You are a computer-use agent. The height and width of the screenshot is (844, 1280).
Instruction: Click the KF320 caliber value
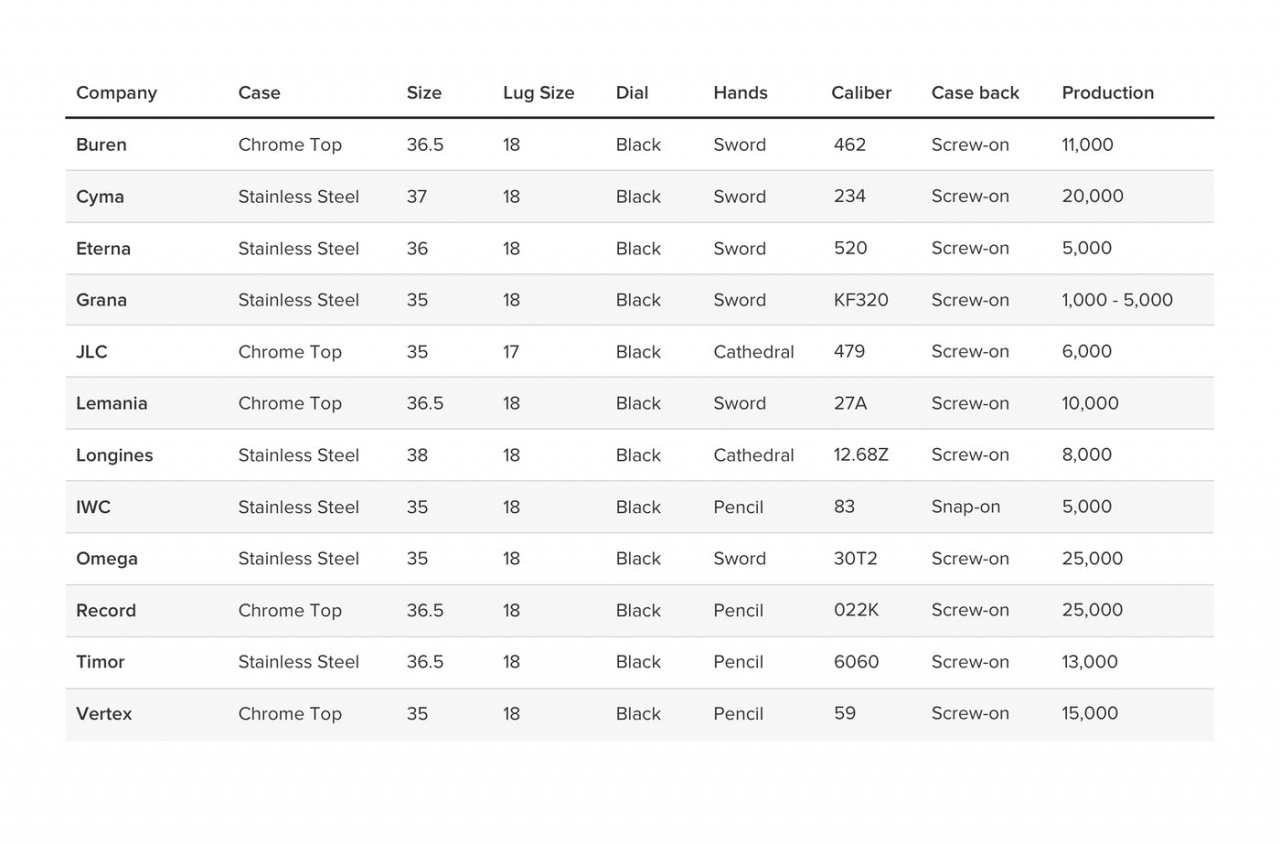click(860, 300)
